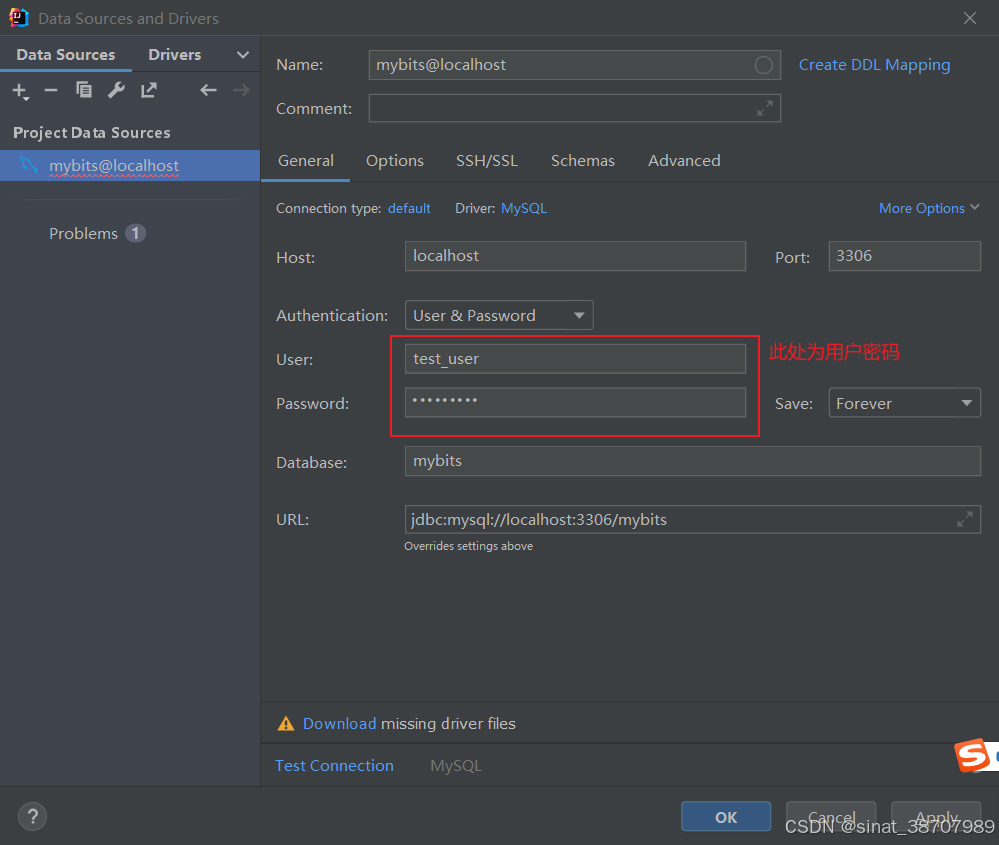Image resolution: width=999 pixels, height=845 pixels.
Task: Expand the Comment field with the arrow icon
Action: pos(764,107)
